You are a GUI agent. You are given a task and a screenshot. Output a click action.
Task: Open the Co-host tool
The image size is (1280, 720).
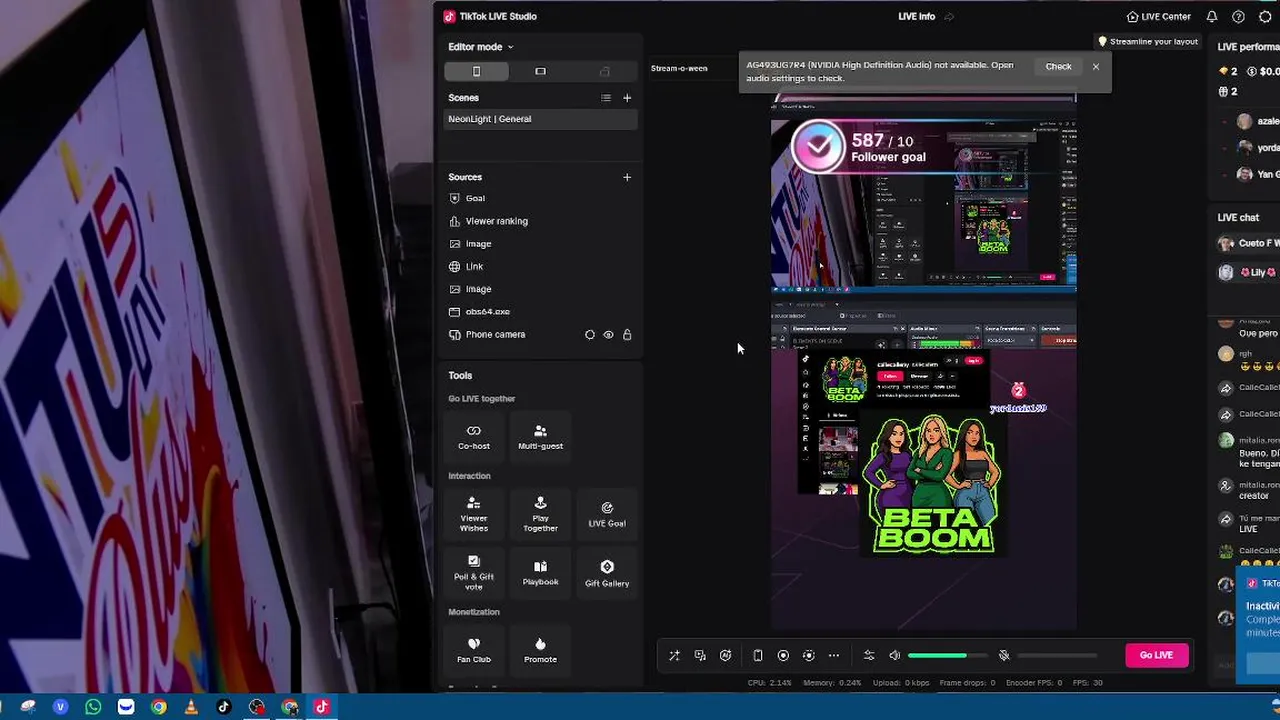[474, 437]
